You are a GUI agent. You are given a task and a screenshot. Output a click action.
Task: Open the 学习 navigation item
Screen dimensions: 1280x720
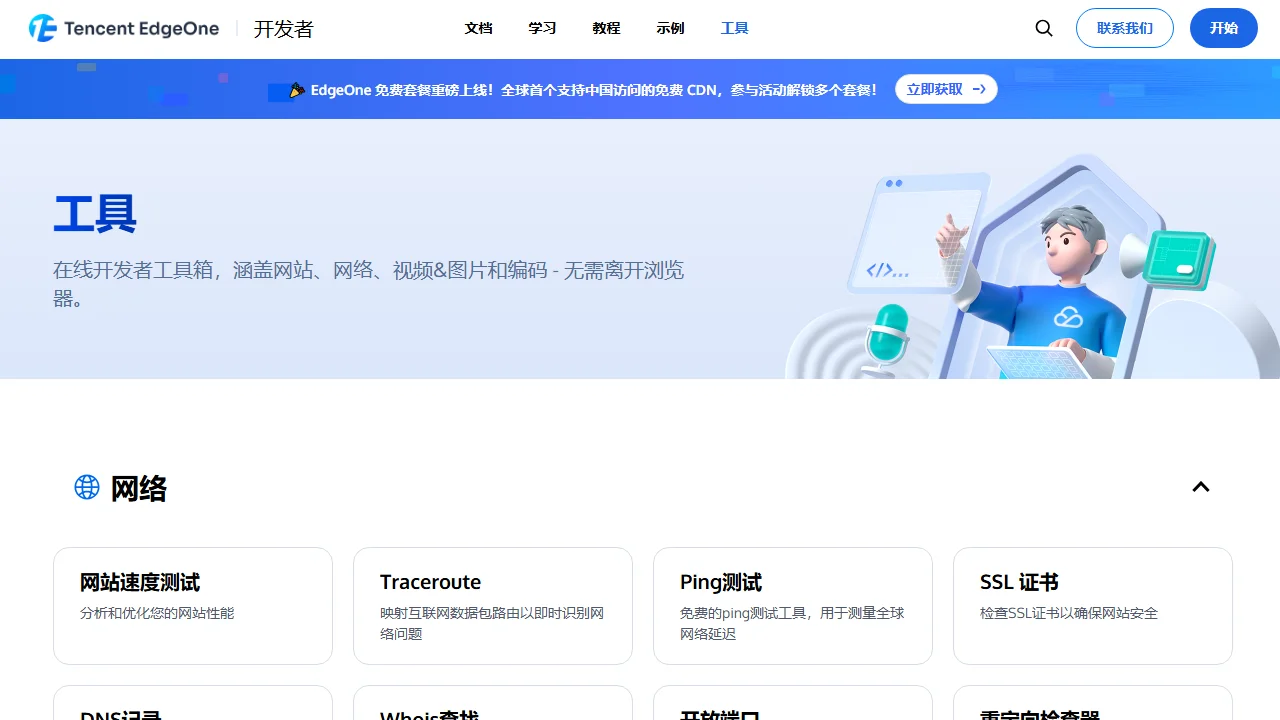pos(542,28)
